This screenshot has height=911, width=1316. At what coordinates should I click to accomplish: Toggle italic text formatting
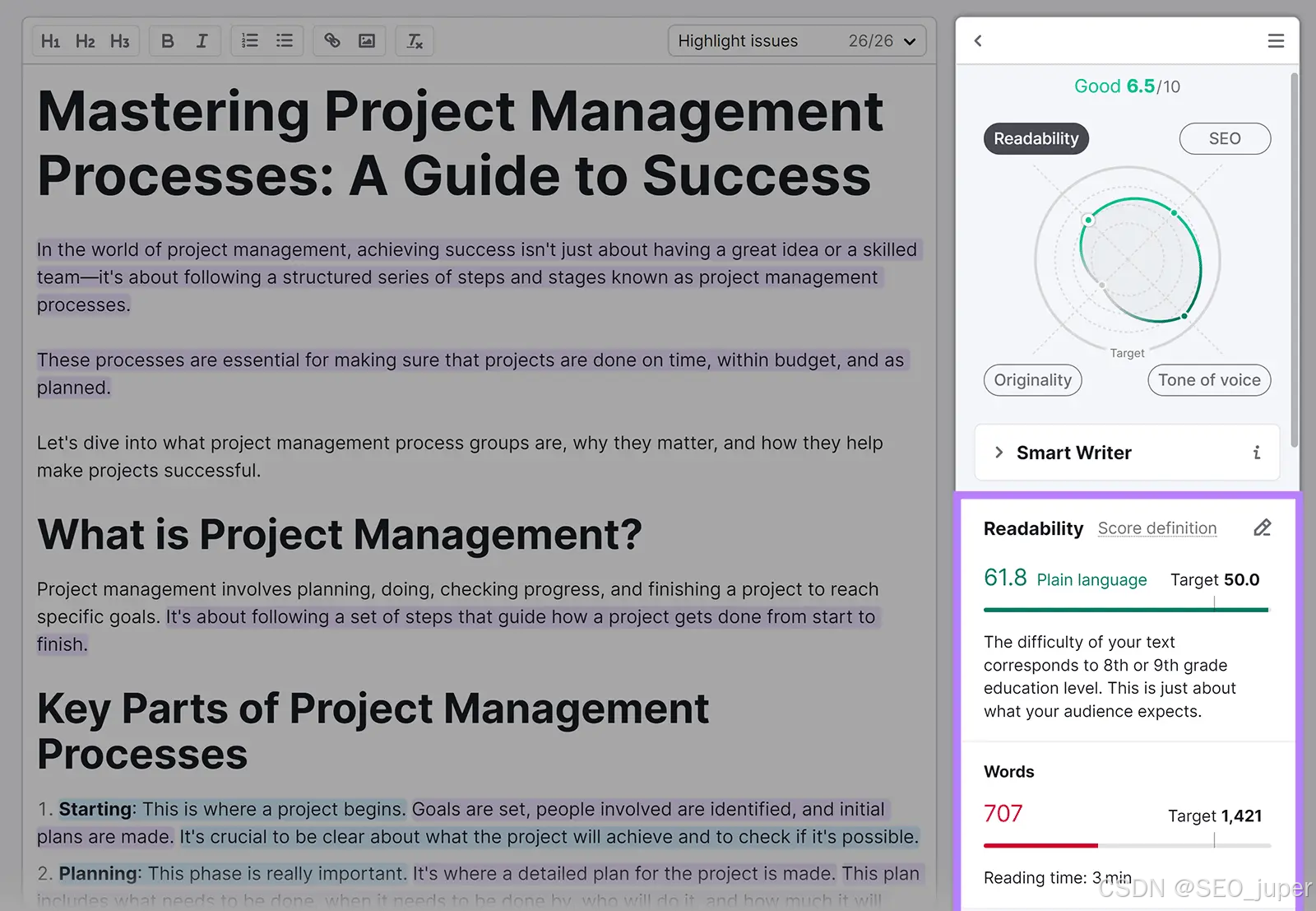202,41
